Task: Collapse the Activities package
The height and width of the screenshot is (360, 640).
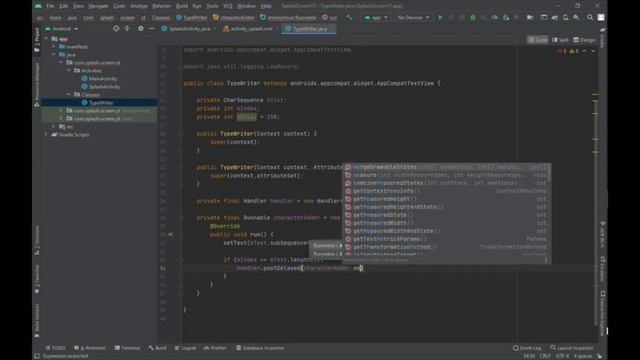Action: pos(69,71)
